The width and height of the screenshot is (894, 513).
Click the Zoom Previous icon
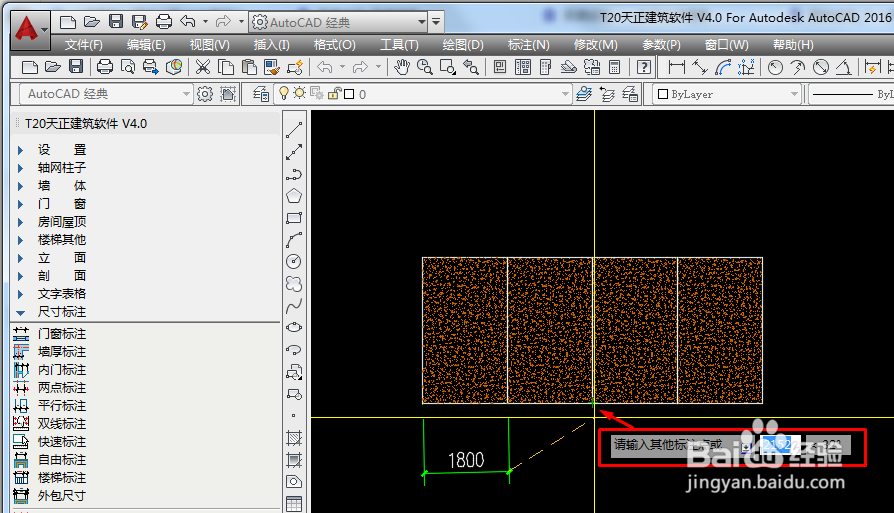coord(470,67)
